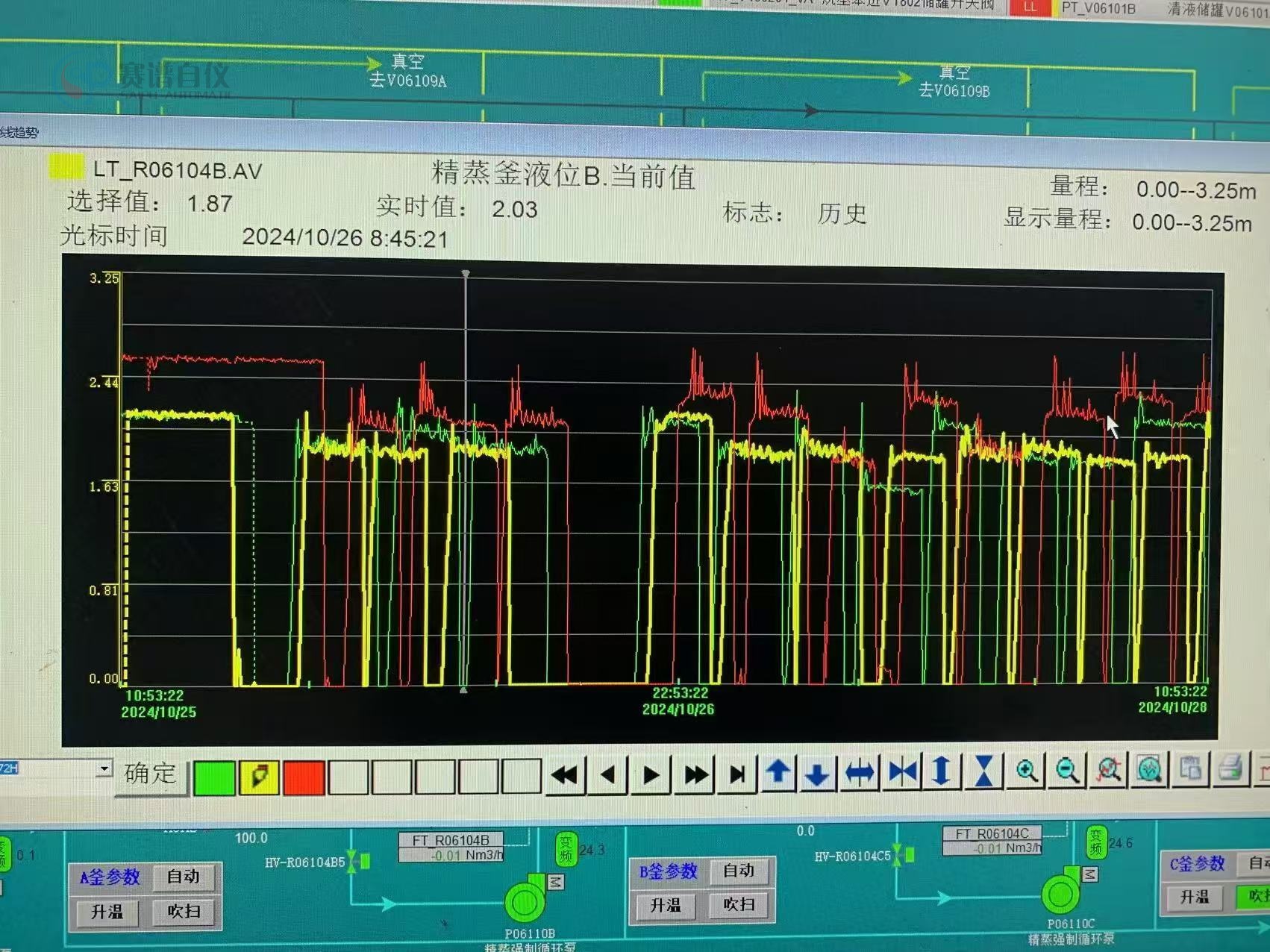Image resolution: width=1270 pixels, height=952 pixels.
Task: Select the red trend pen swatch
Action: [303, 777]
